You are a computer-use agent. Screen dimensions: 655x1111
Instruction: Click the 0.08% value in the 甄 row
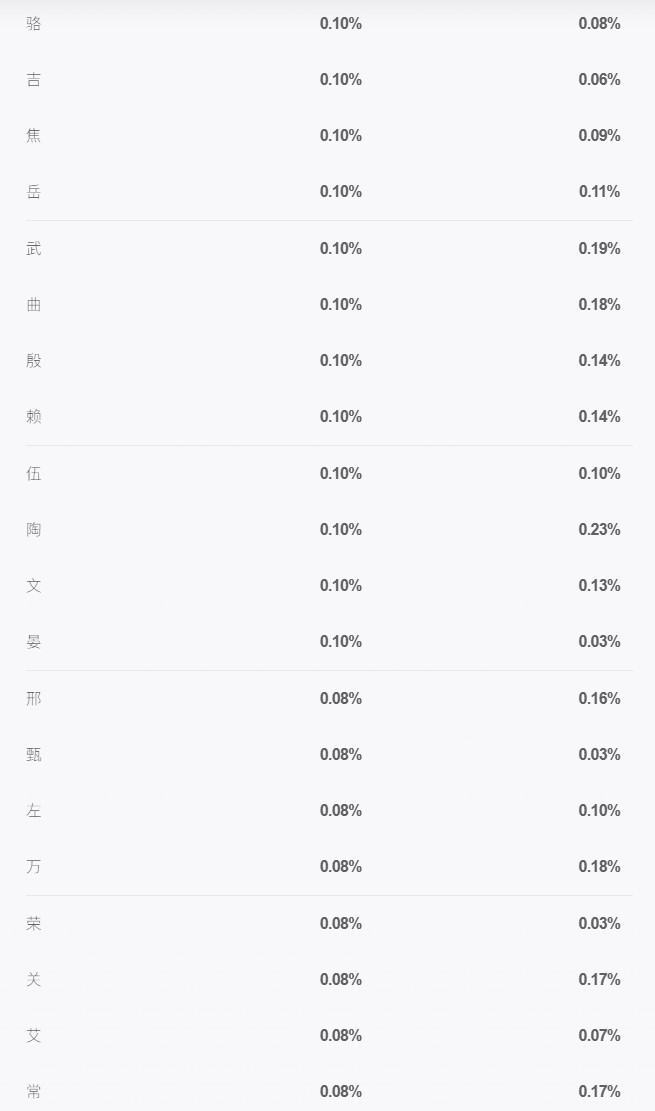tap(341, 754)
